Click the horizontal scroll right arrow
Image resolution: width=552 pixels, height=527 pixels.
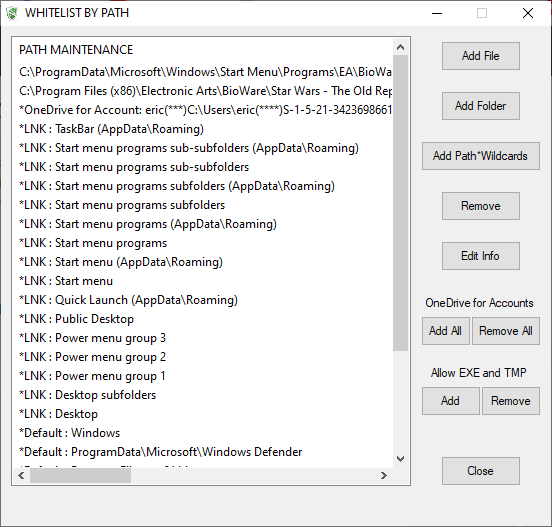384,476
